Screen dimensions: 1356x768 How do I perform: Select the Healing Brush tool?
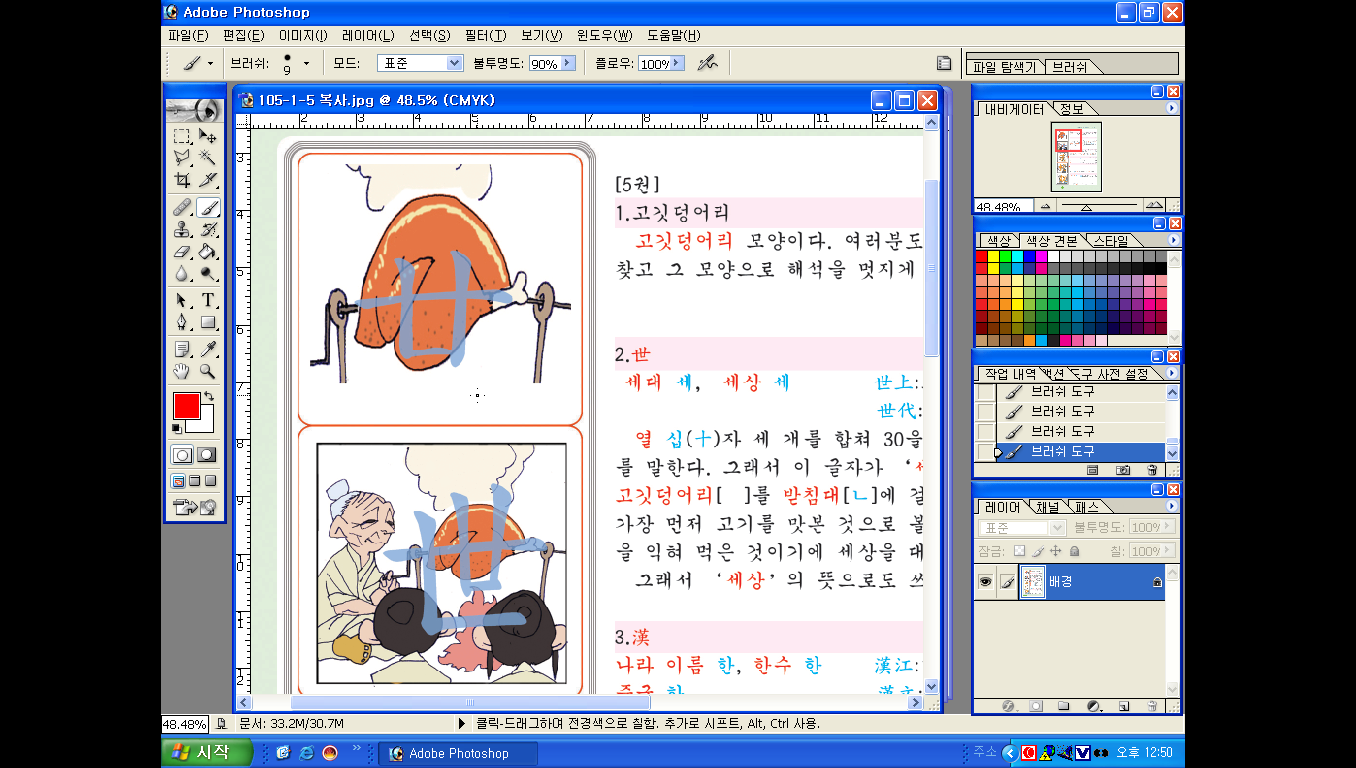point(182,208)
